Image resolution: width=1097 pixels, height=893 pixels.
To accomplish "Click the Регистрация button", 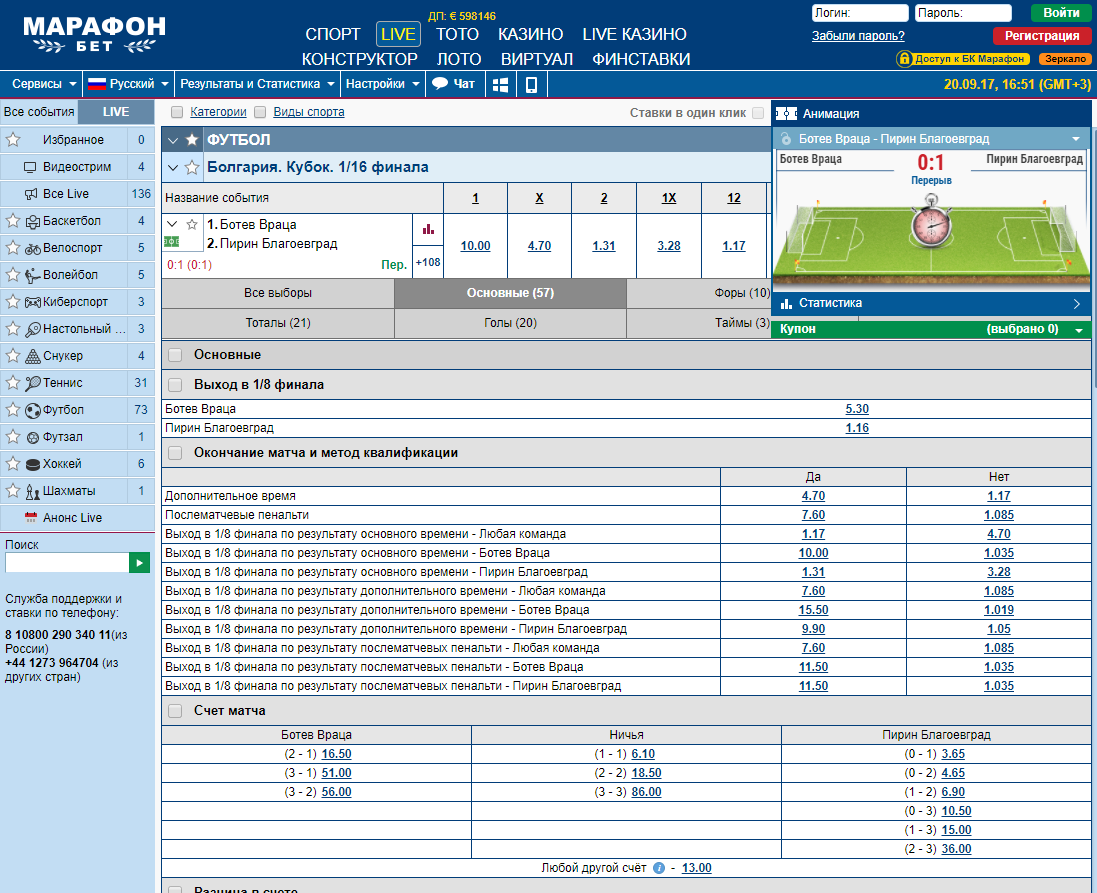I will [x=1042, y=36].
